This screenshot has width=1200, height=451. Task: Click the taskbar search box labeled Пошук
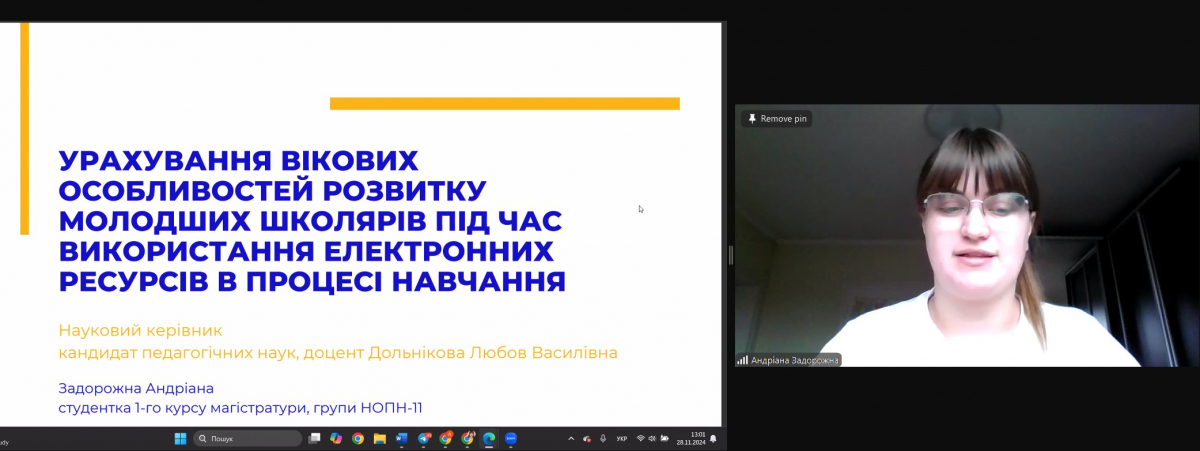click(248, 438)
